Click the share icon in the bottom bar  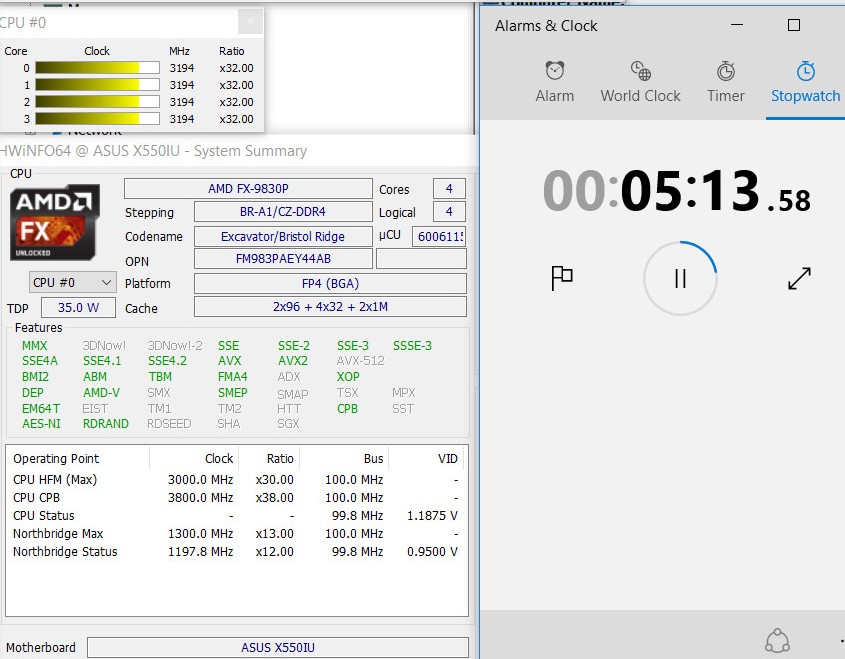777,641
